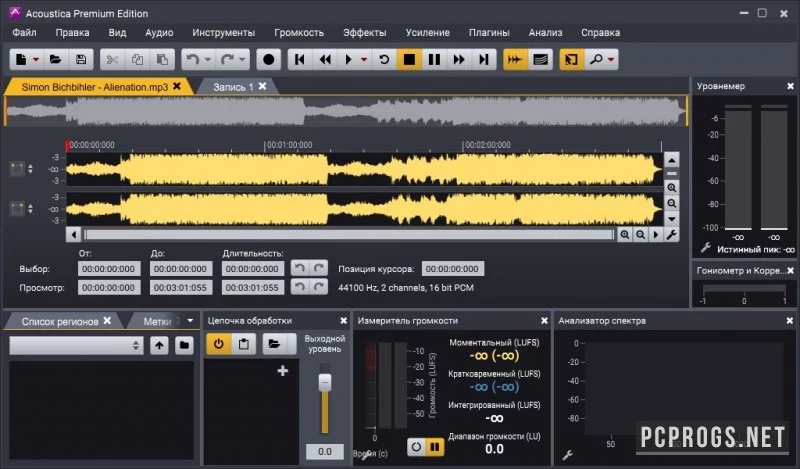Click the waveform overview strip

point(346,111)
